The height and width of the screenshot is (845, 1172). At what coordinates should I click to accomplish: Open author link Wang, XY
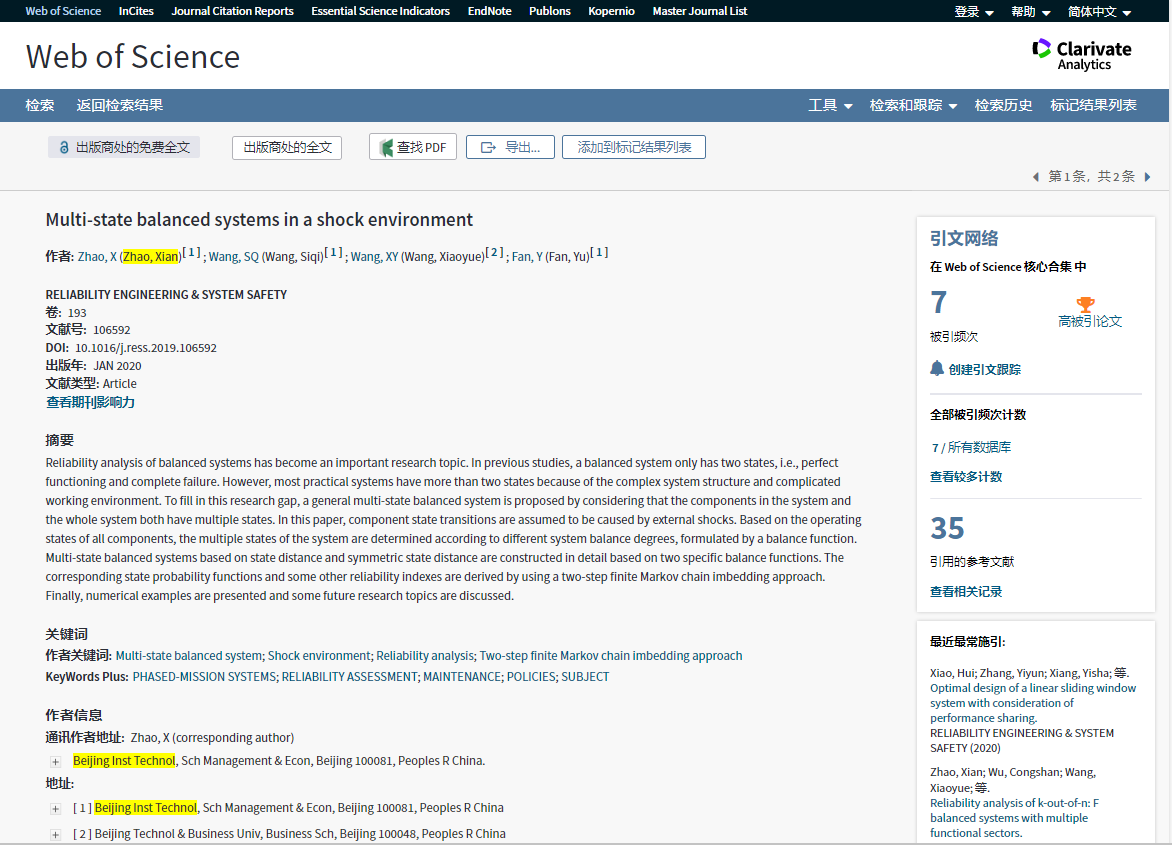tap(374, 257)
